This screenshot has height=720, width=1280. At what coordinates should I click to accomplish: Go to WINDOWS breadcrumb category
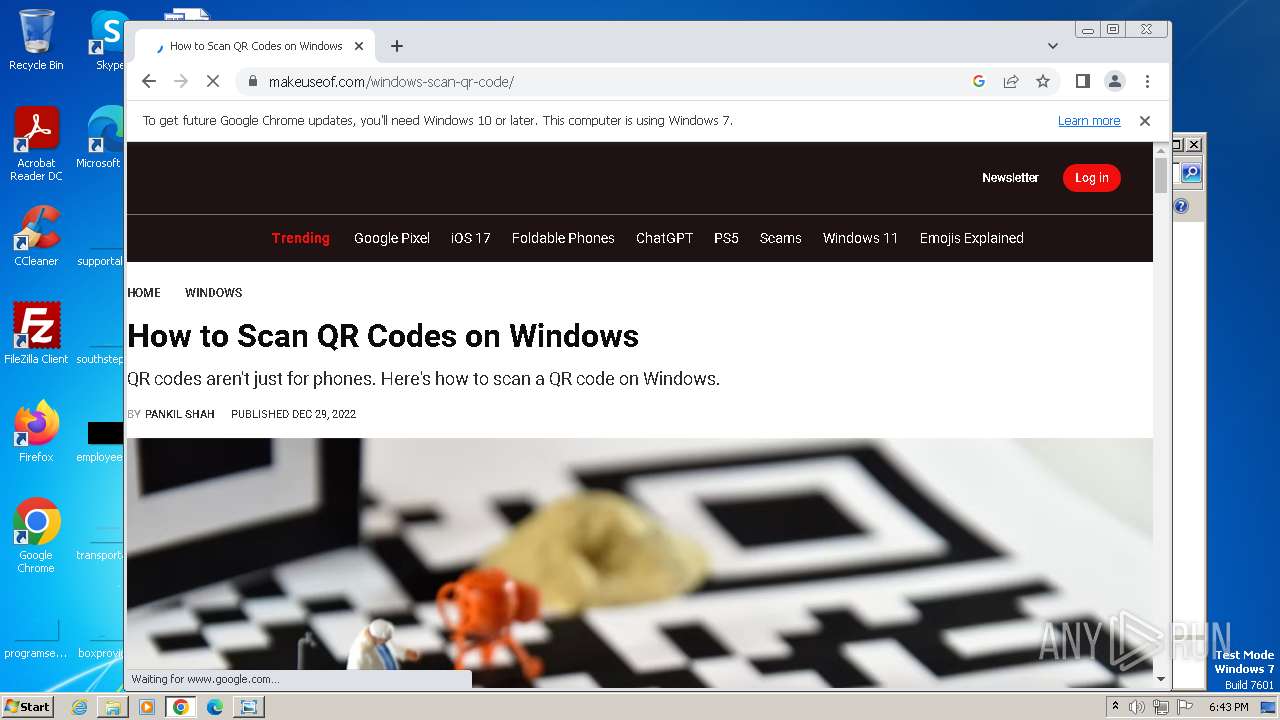pyautogui.click(x=213, y=293)
